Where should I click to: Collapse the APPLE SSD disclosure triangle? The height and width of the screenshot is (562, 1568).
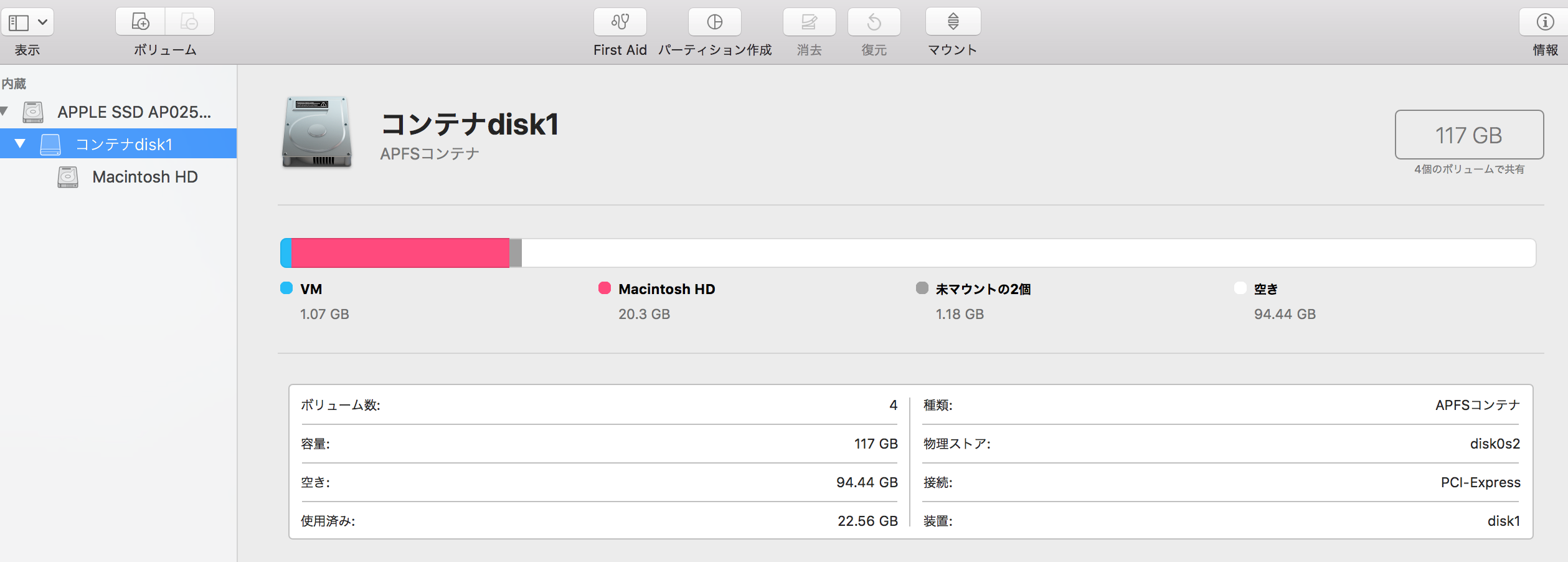click(x=4, y=112)
